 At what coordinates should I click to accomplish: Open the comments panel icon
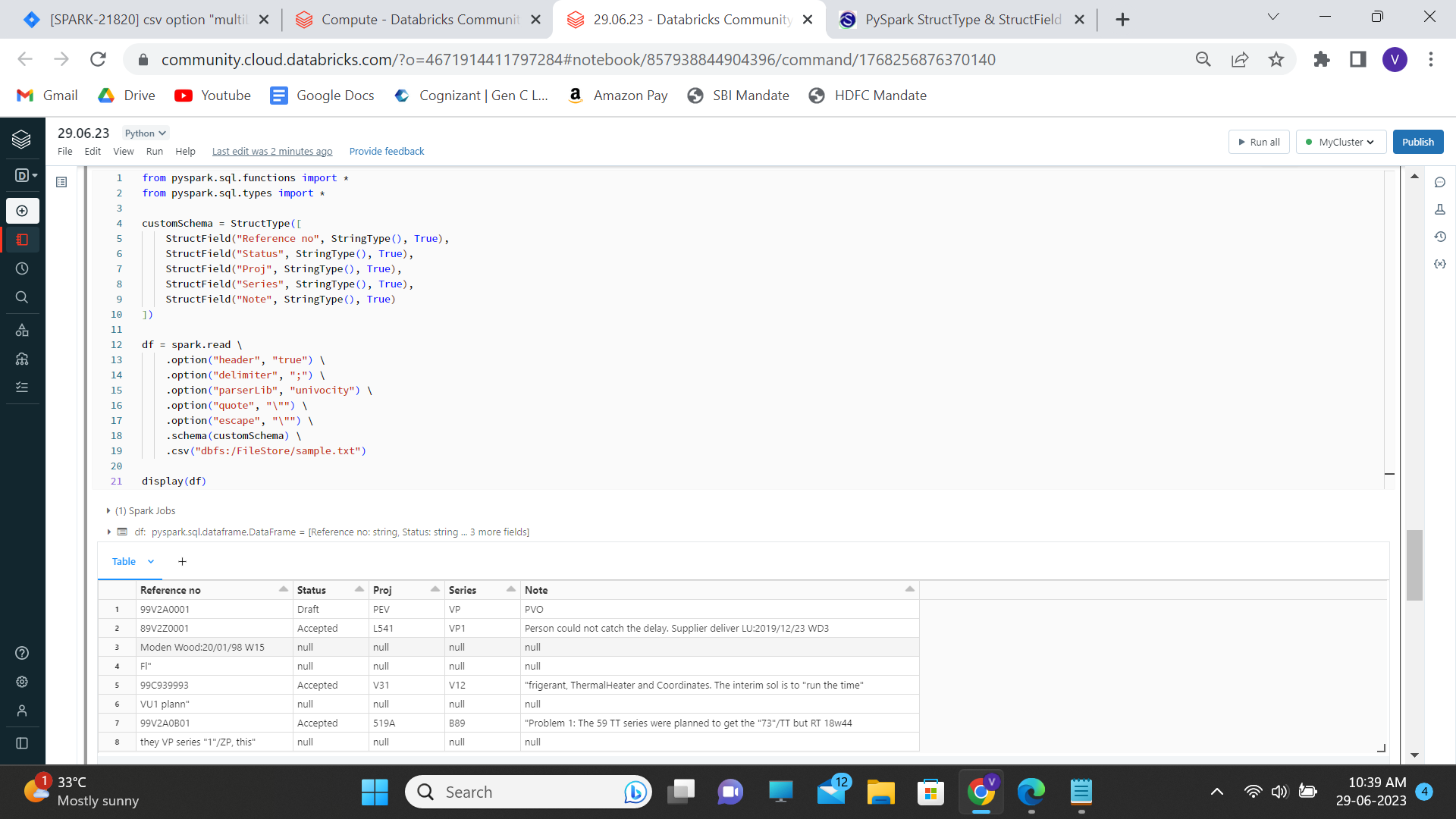coord(1440,182)
